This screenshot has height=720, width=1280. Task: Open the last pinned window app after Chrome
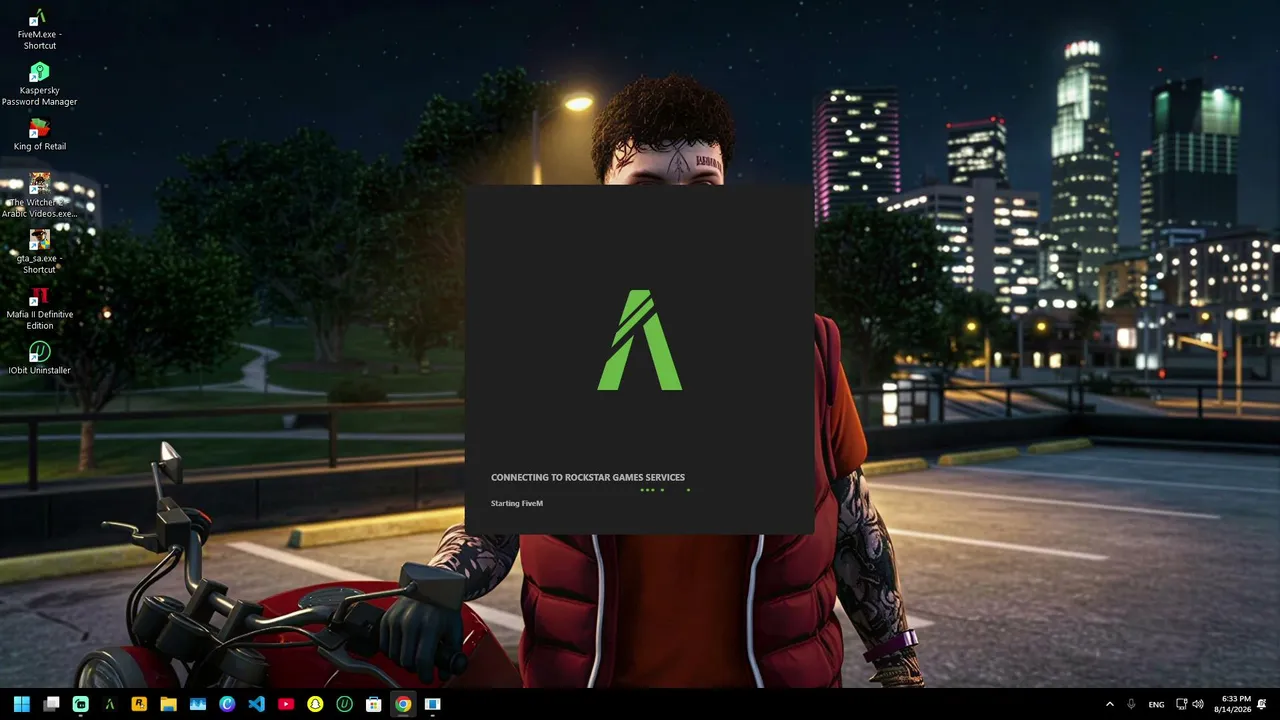[432, 704]
